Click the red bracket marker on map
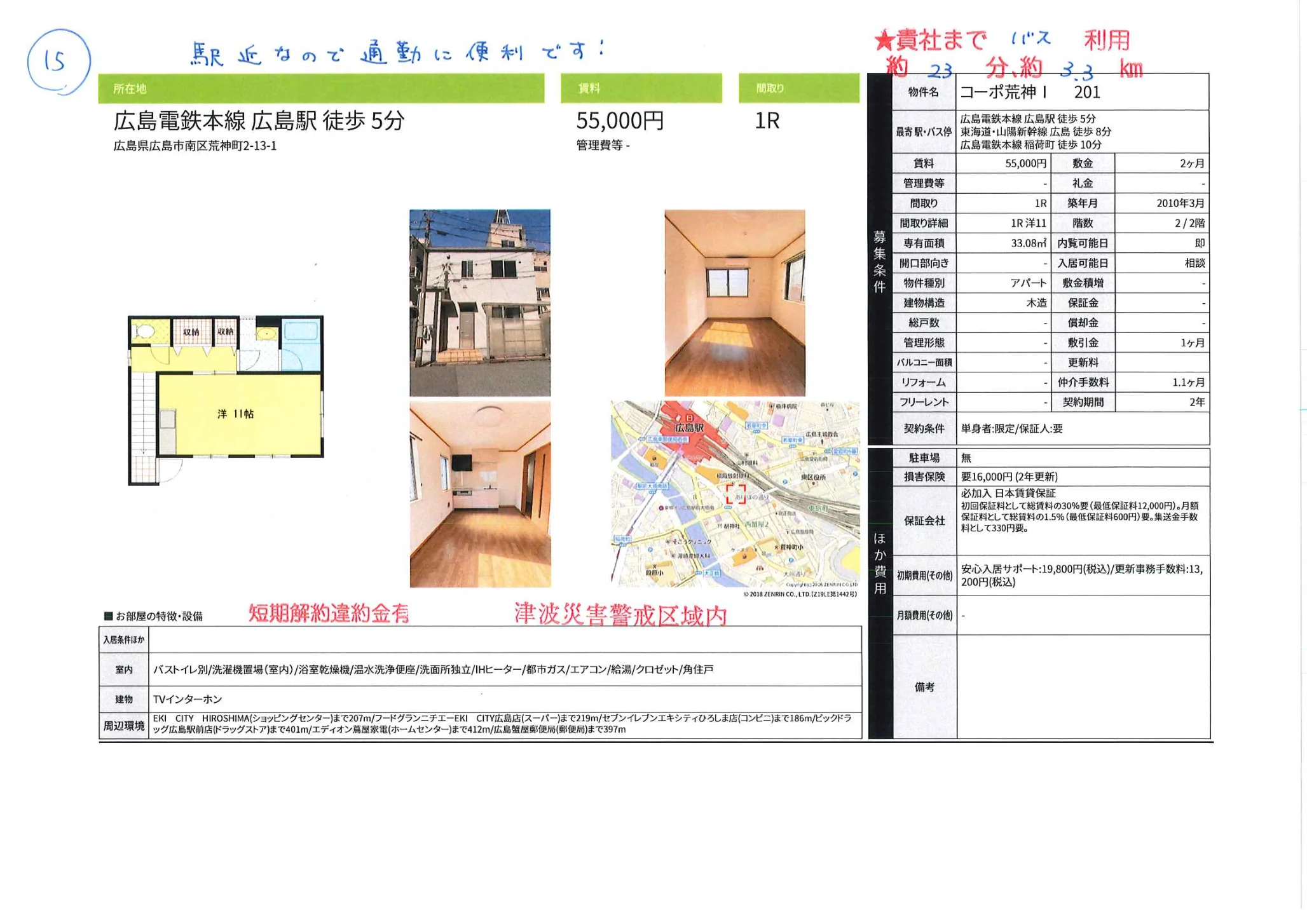The height and width of the screenshot is (924, 1307). click(736, 494)
